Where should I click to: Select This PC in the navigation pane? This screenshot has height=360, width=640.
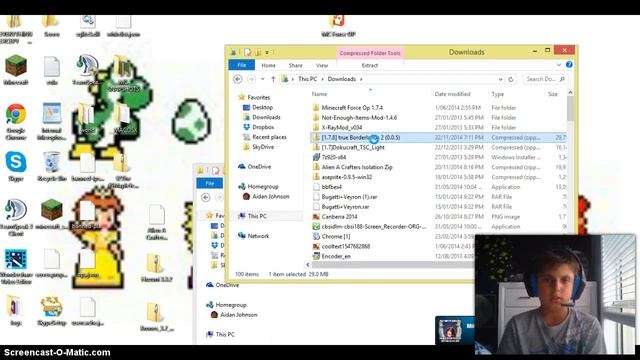(257, 216)
